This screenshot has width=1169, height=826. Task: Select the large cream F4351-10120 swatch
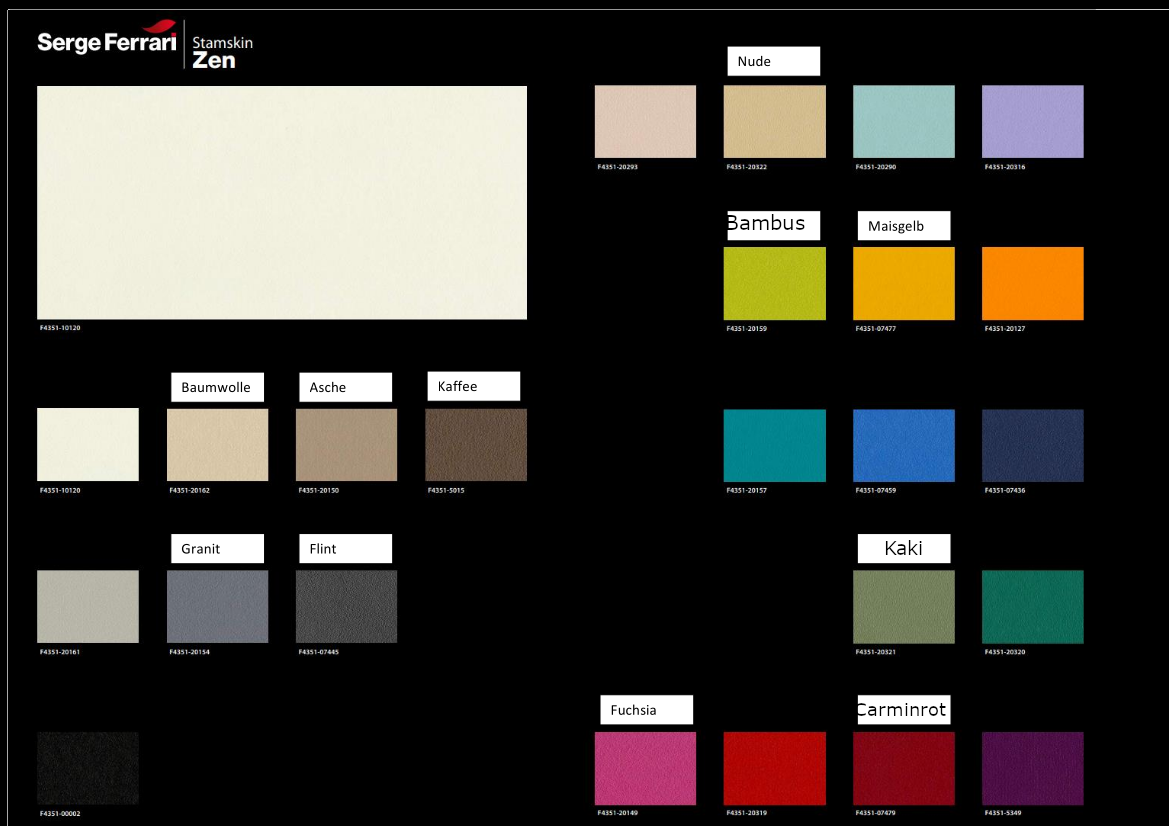point(282,203)
